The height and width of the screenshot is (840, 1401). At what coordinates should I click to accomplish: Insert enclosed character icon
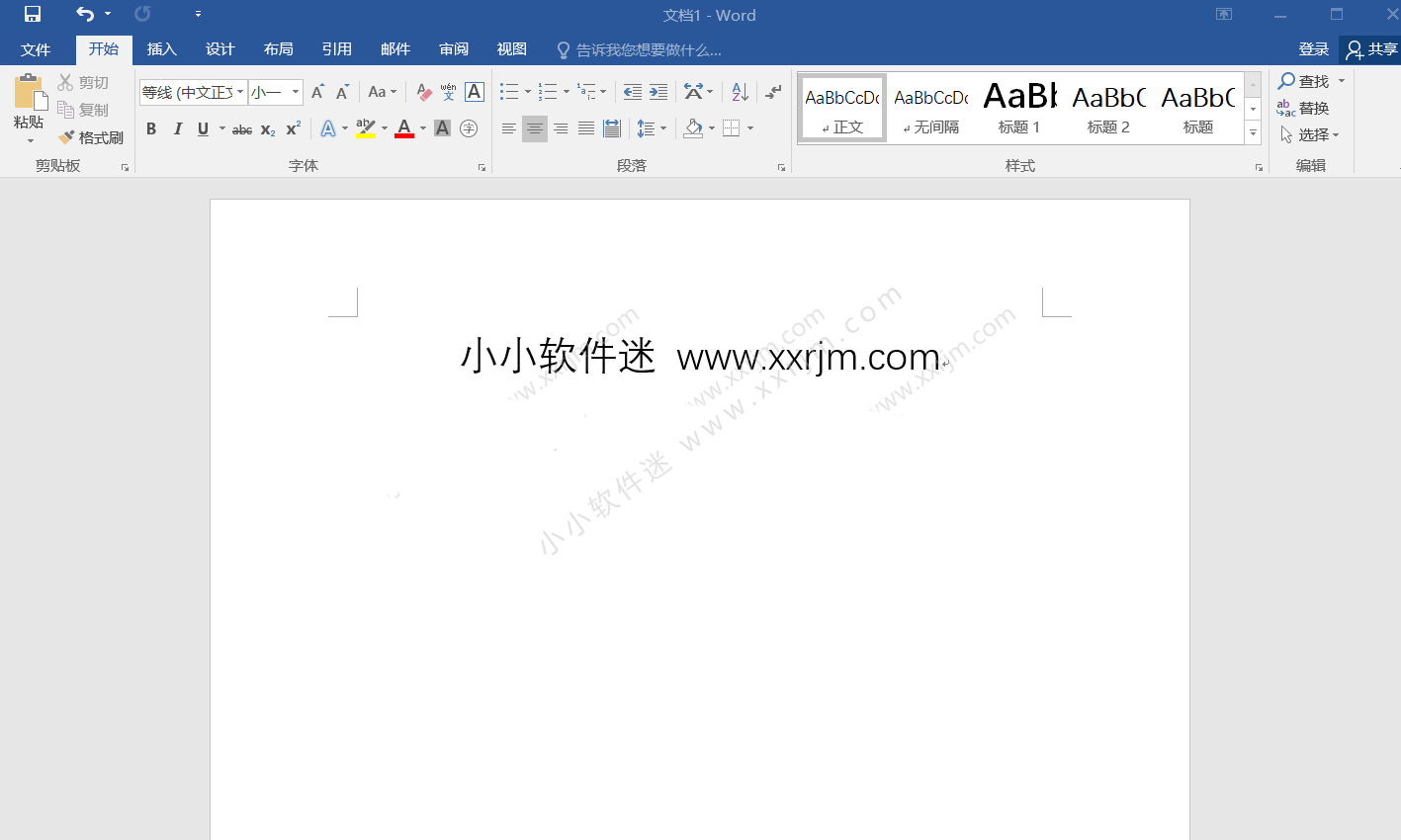[470, 128]
